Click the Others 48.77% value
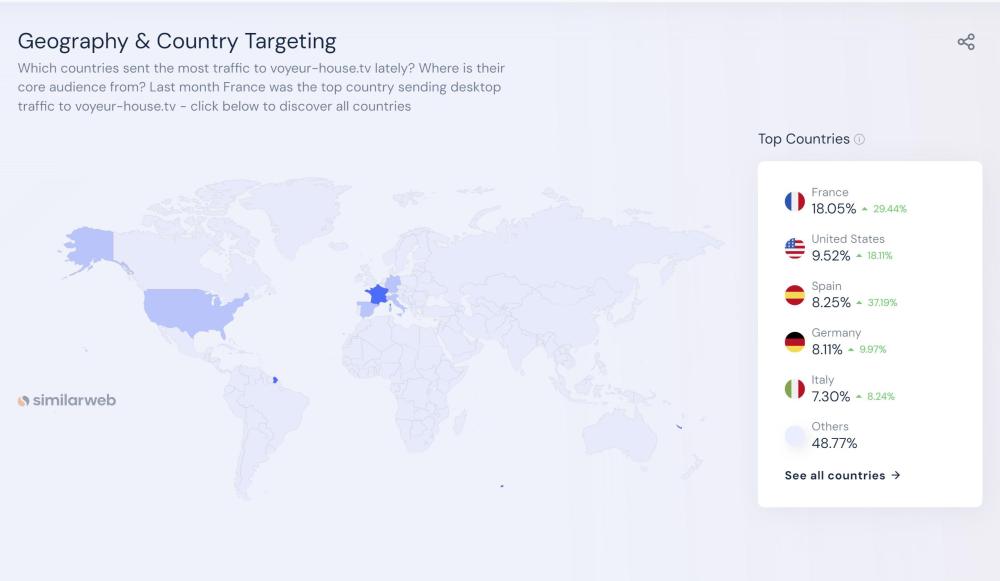The width and height of the screenshot is (1000, 581). (834, 443)
